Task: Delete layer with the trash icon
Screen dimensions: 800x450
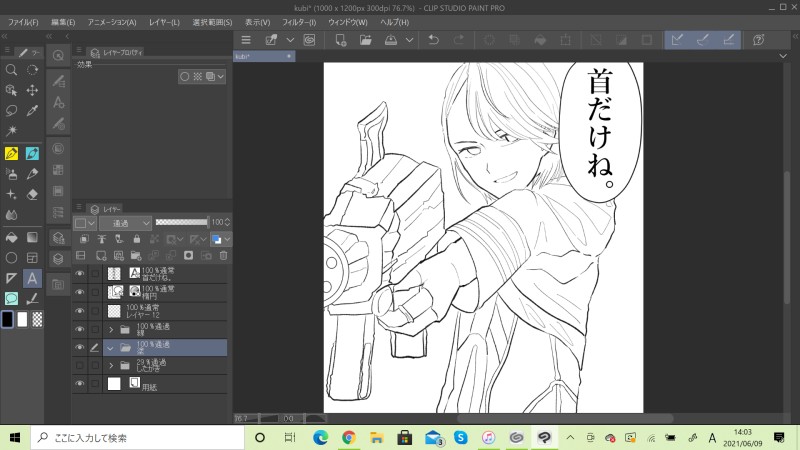Action: coord(223,256)
